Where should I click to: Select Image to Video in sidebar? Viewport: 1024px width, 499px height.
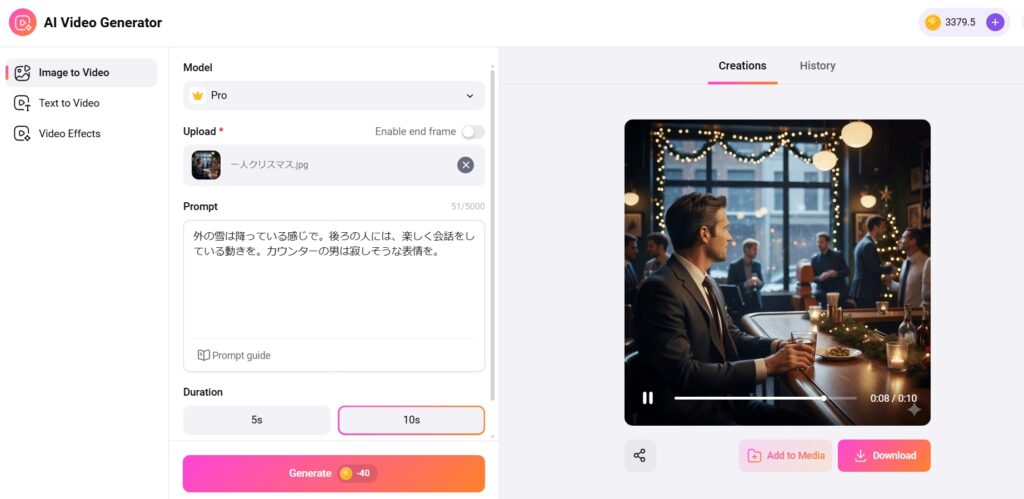(x=73, y=73)
